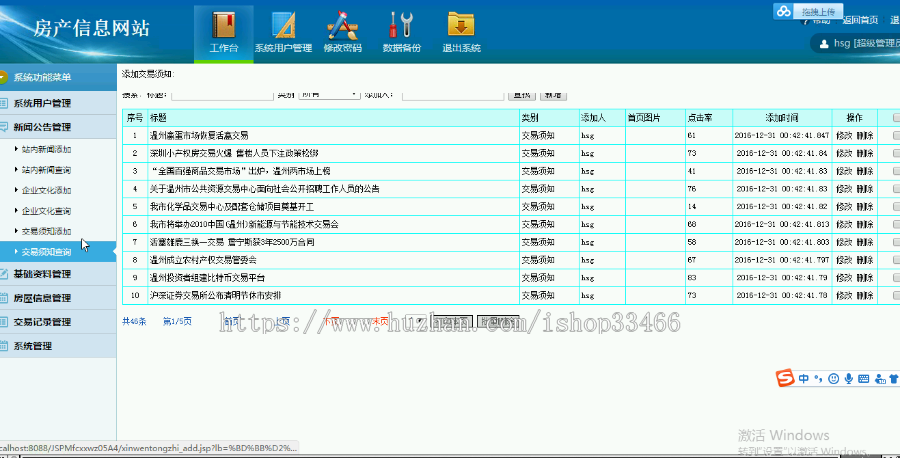Screen dimensions: 900x458
Task: Tick checkbox for row 6 新能源与节能技术交易会
Action: click(x=896, y=224)
